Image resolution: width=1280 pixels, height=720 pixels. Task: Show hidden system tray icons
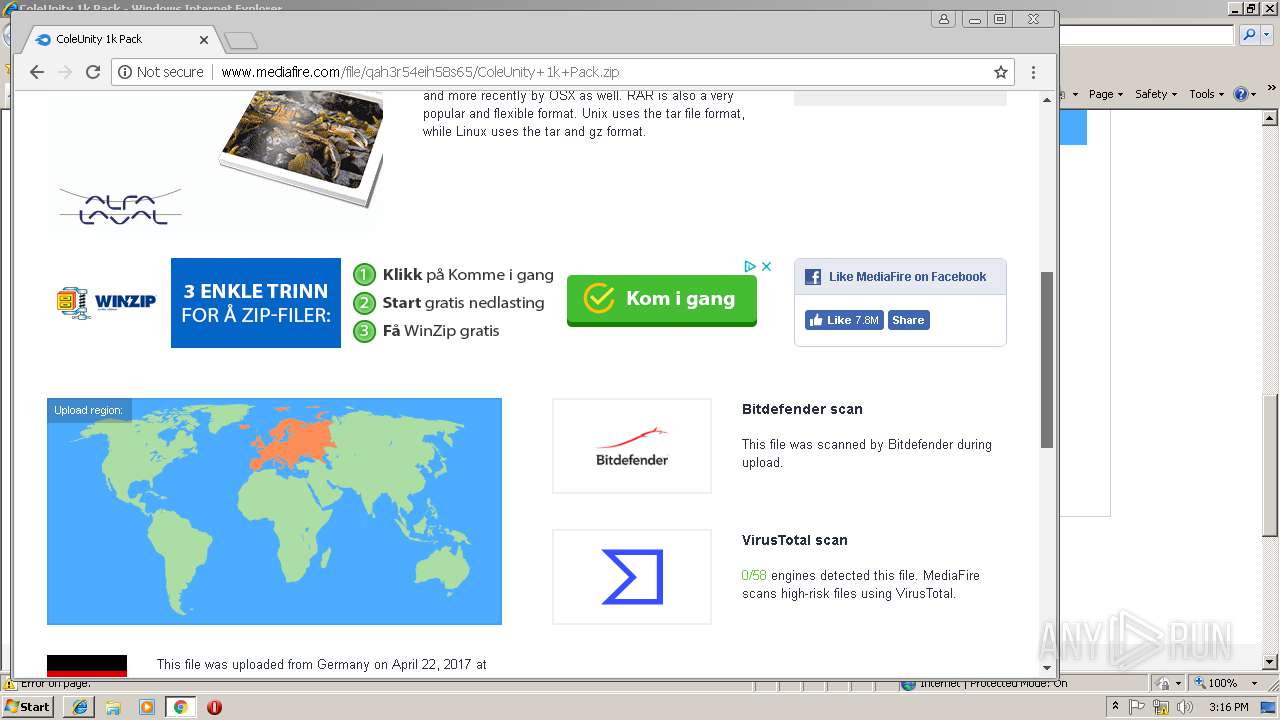click(1116, 706)
